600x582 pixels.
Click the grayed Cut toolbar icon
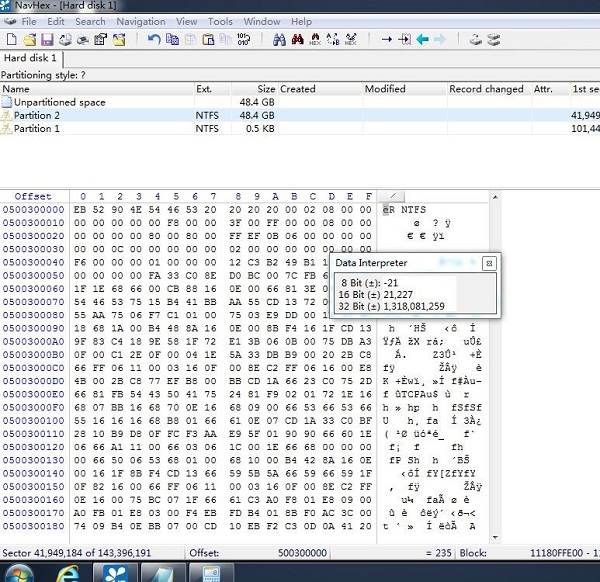coord(191,39)
